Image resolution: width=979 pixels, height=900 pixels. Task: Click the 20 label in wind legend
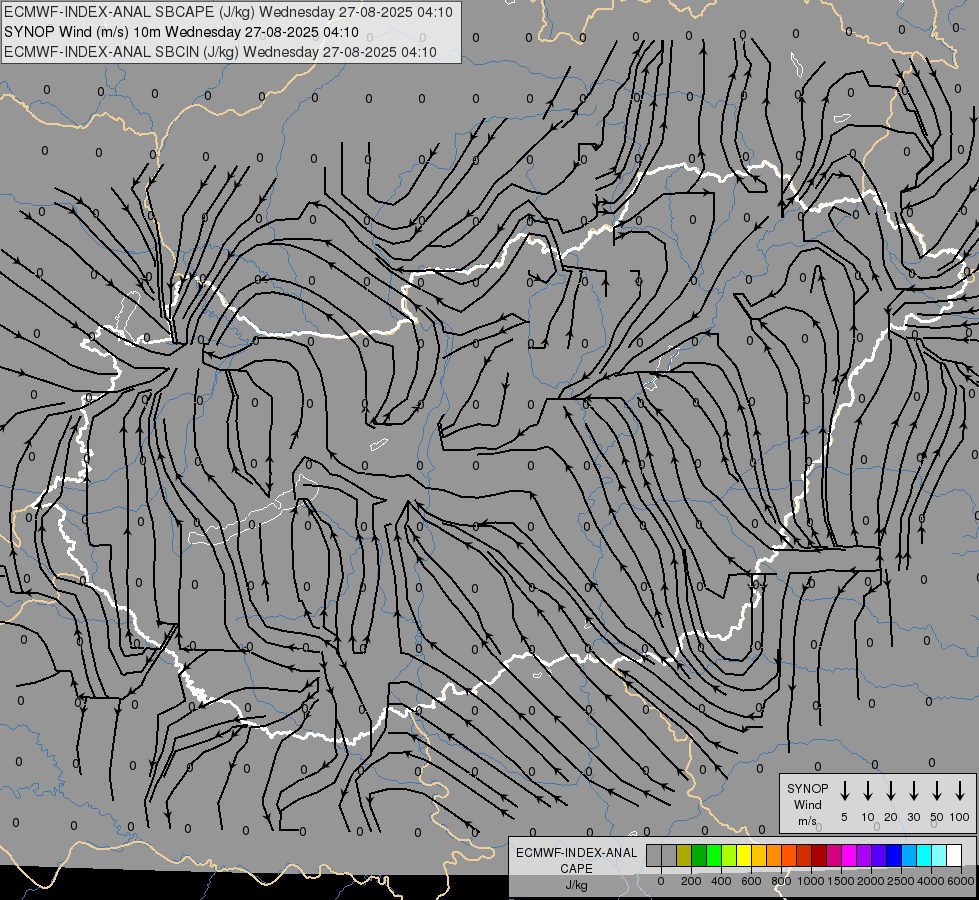point(891,817)
